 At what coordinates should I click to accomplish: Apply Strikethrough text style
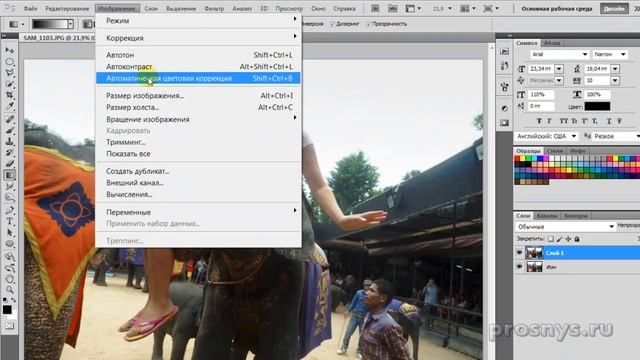pyautogui.click(x=619, y=121)
